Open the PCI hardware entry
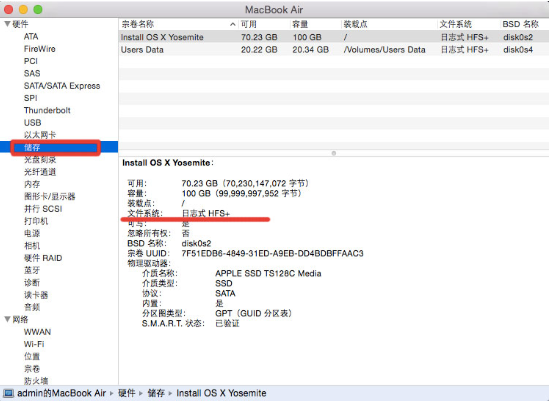The height and width of the screenshot is (401, 550). point(31,61)
